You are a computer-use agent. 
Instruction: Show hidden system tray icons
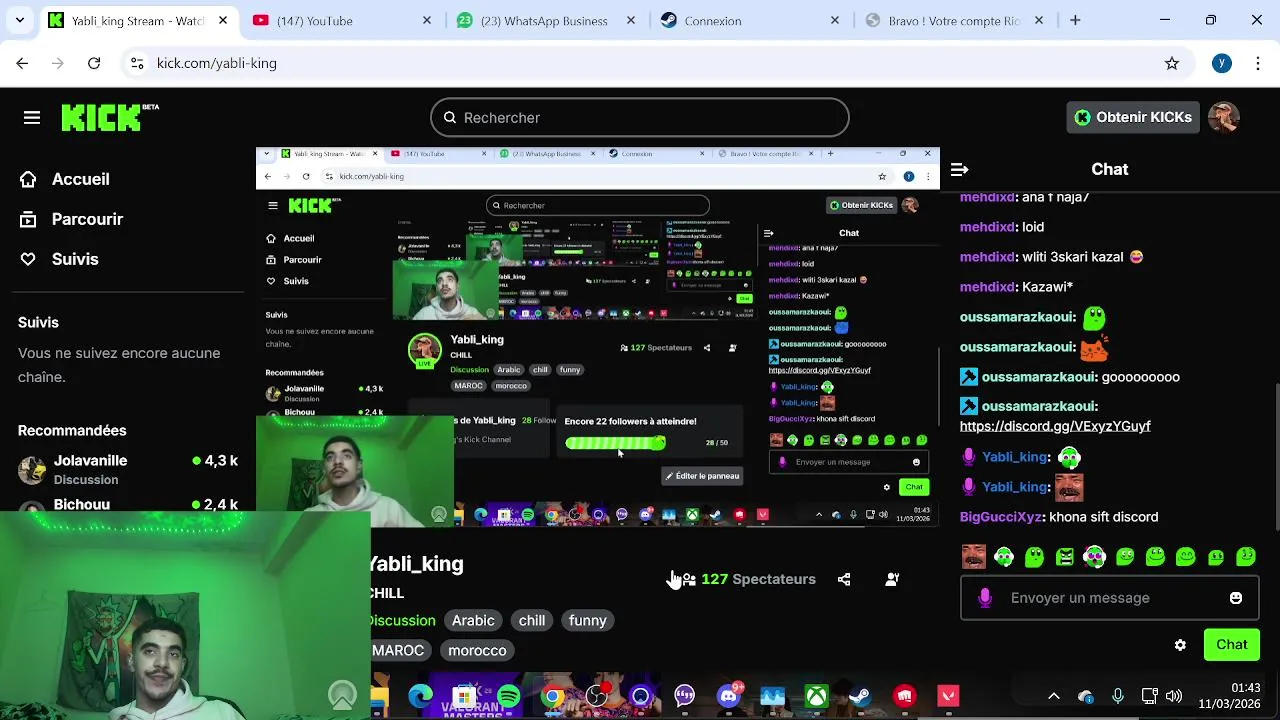tap(1053, 696)
